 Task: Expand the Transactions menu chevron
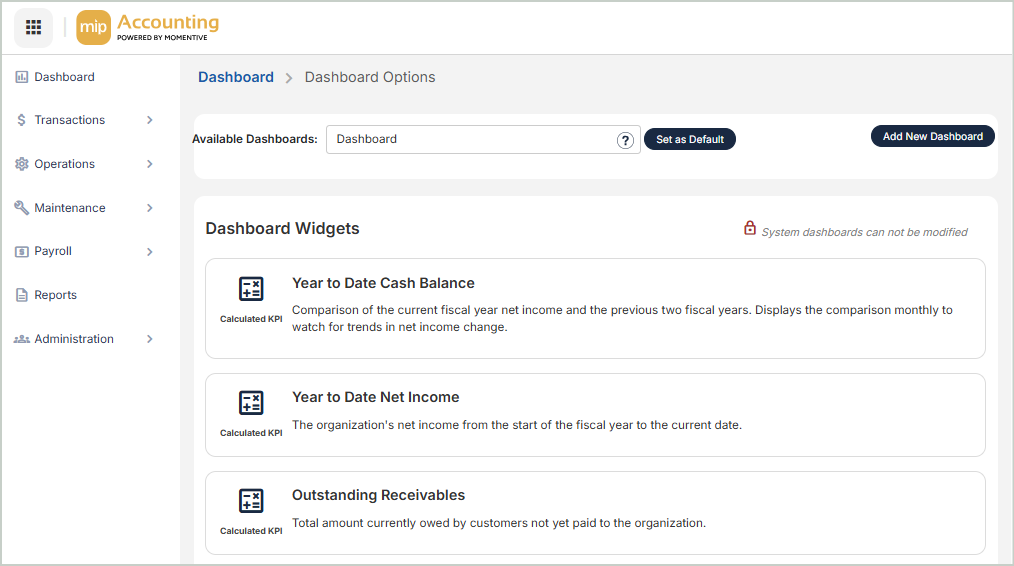point(150,120)
